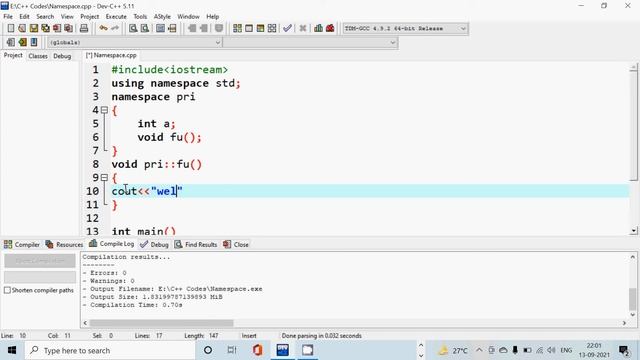The width and height of the screenshot is (640, 360).
Task: Open Task View from the taskbar
Action: click(231, 350)
